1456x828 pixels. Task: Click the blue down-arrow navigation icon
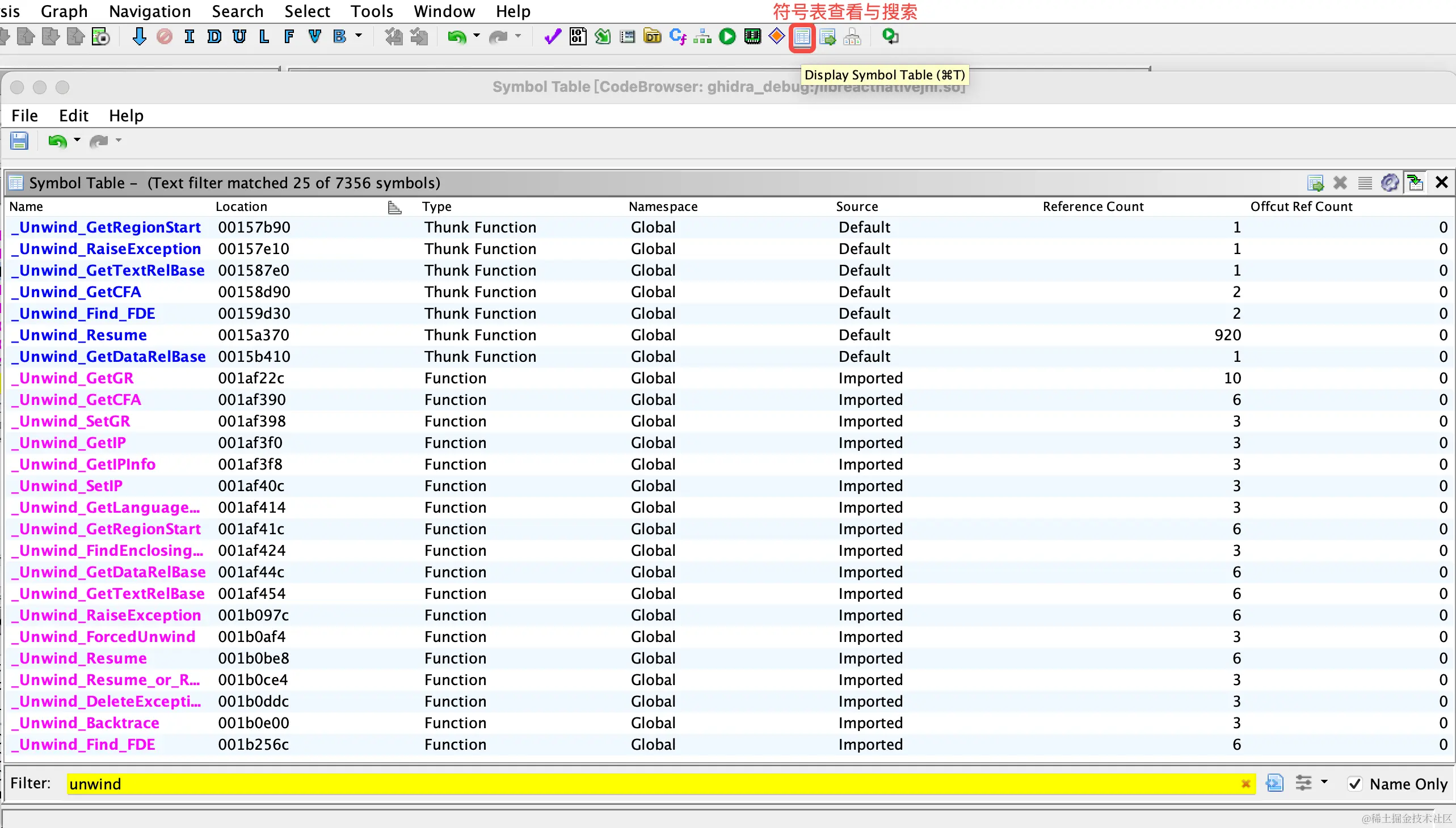click(x=139, y=37)
